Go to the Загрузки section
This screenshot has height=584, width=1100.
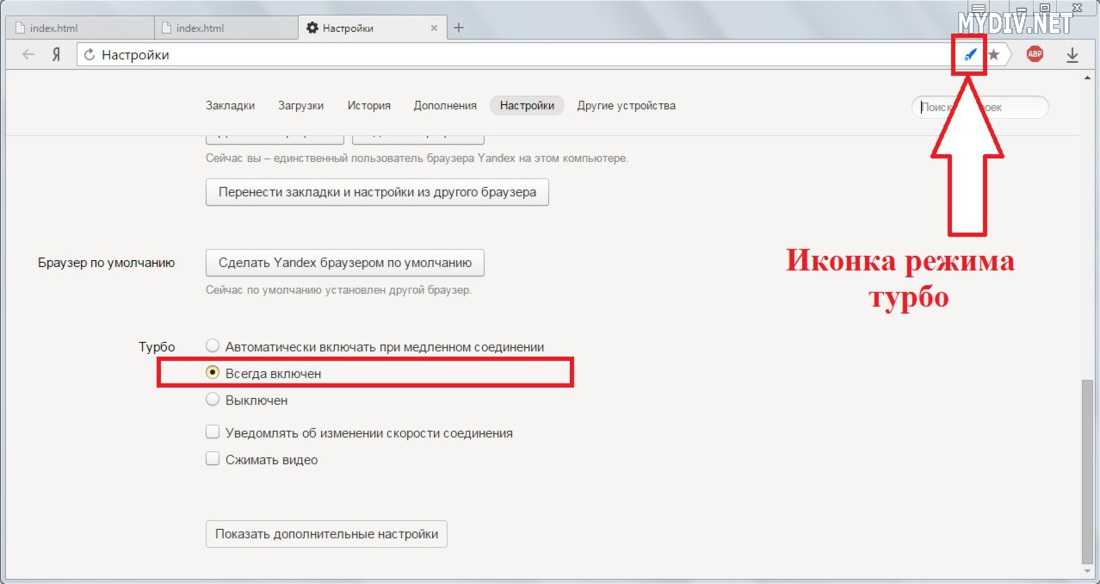pos(301,106)
